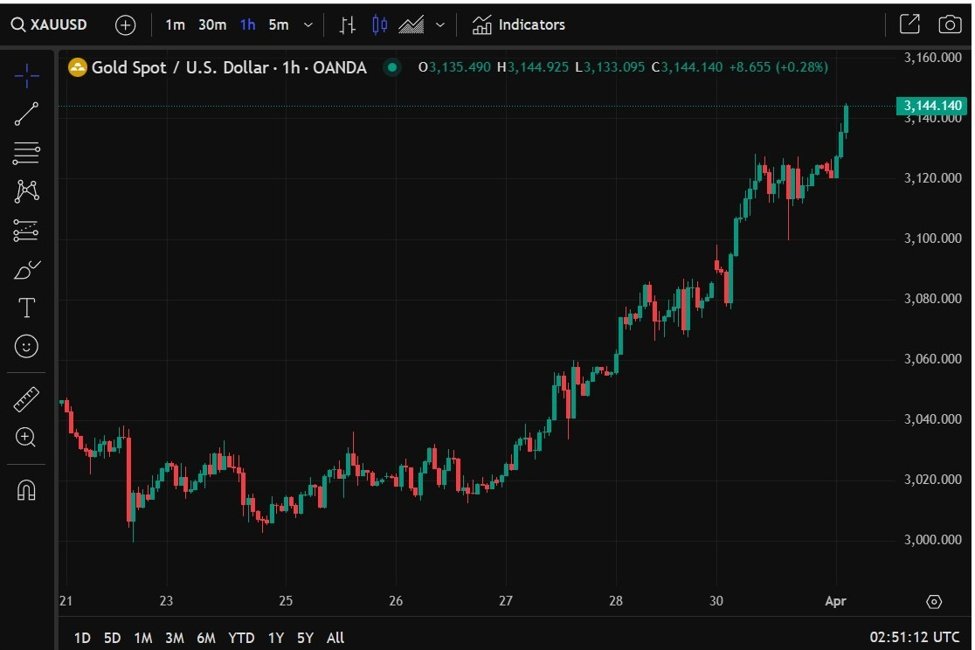Toggle candlestick chart style
Screen dimensions: 975x650
coord(379,24)
